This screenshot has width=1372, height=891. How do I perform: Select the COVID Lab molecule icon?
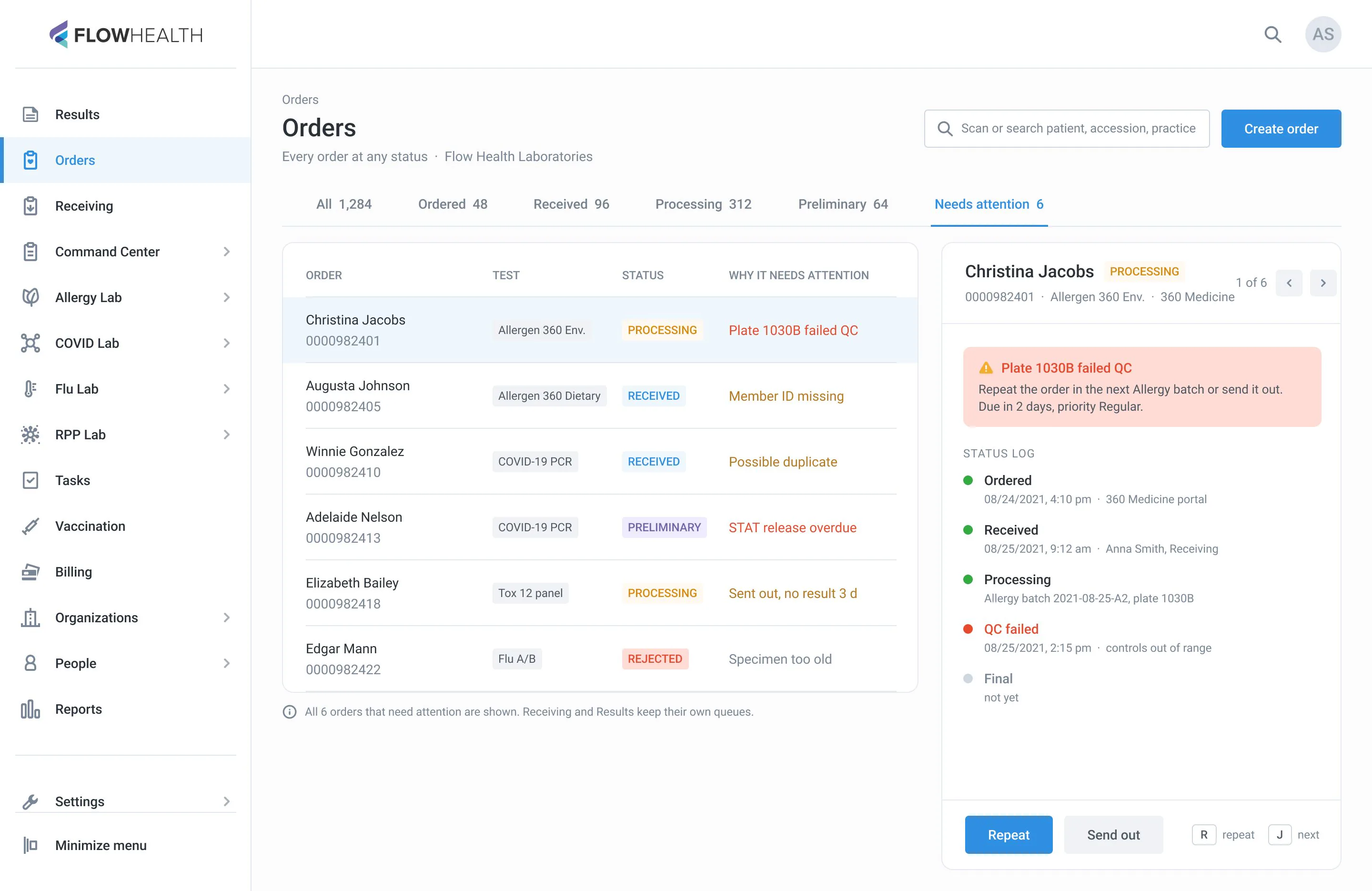click(30, 343)
